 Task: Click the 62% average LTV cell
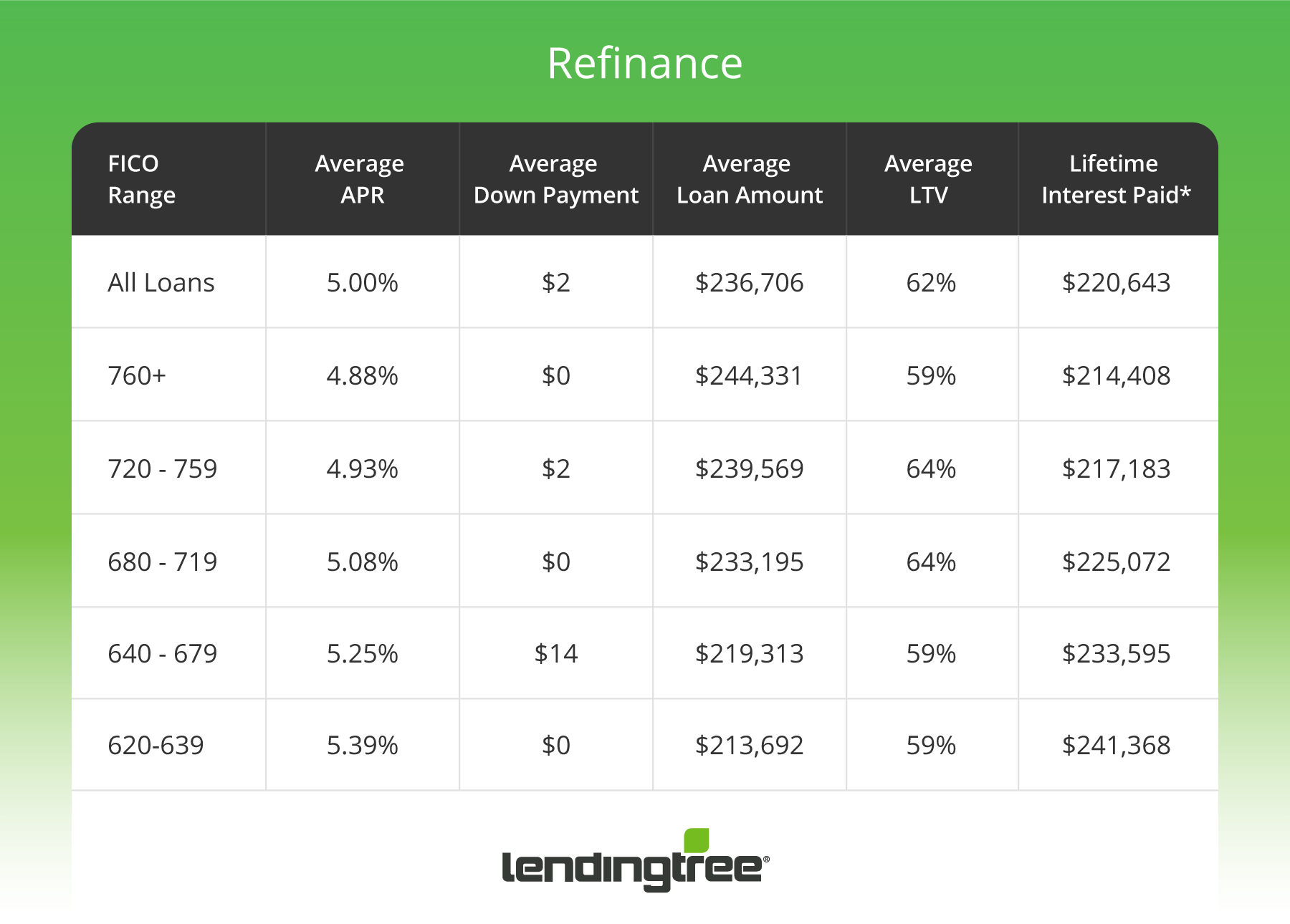coord(931,283)
